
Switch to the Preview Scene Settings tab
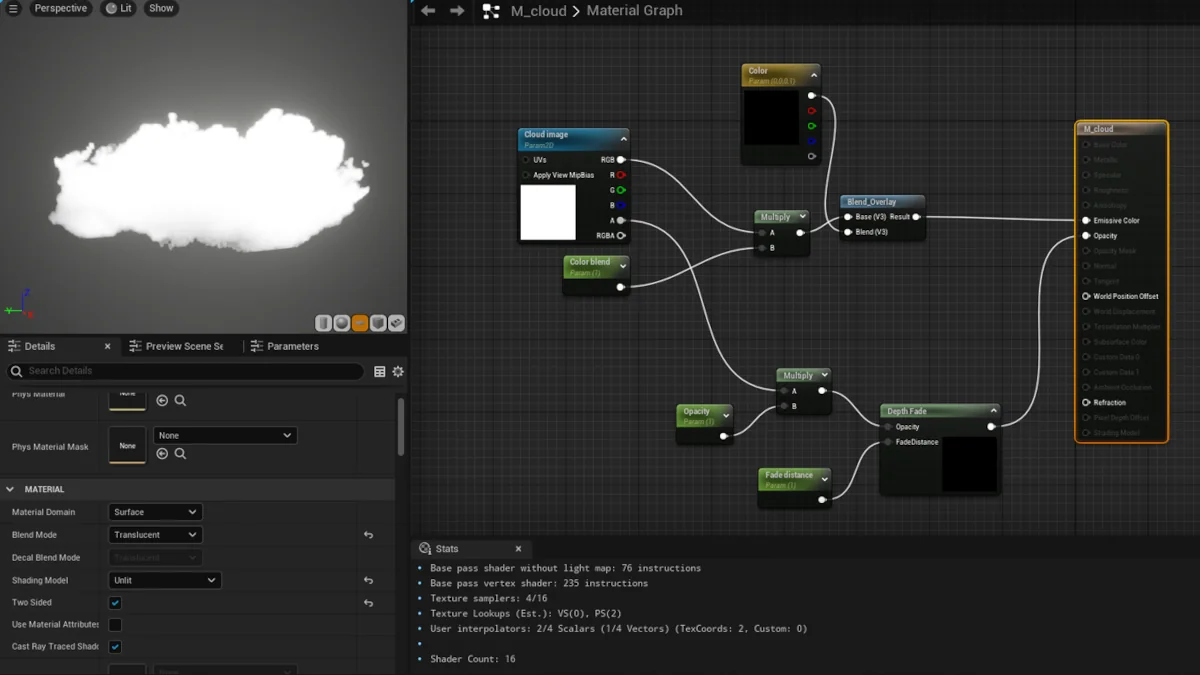pos(176,346)
